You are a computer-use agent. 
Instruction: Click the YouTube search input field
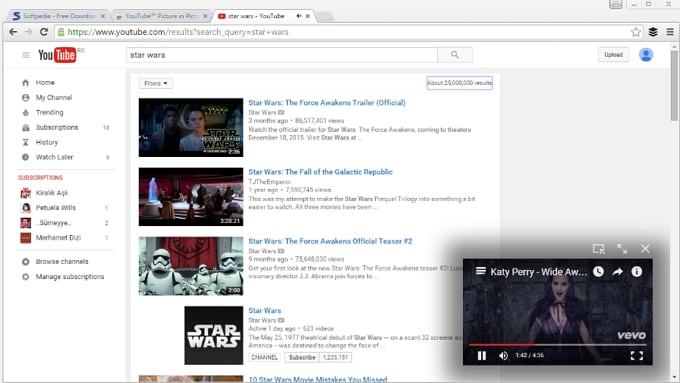(282, 55)
